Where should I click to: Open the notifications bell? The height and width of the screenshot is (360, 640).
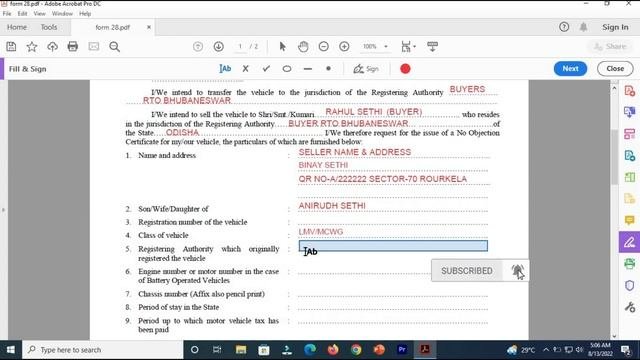[x=584, y=27]
